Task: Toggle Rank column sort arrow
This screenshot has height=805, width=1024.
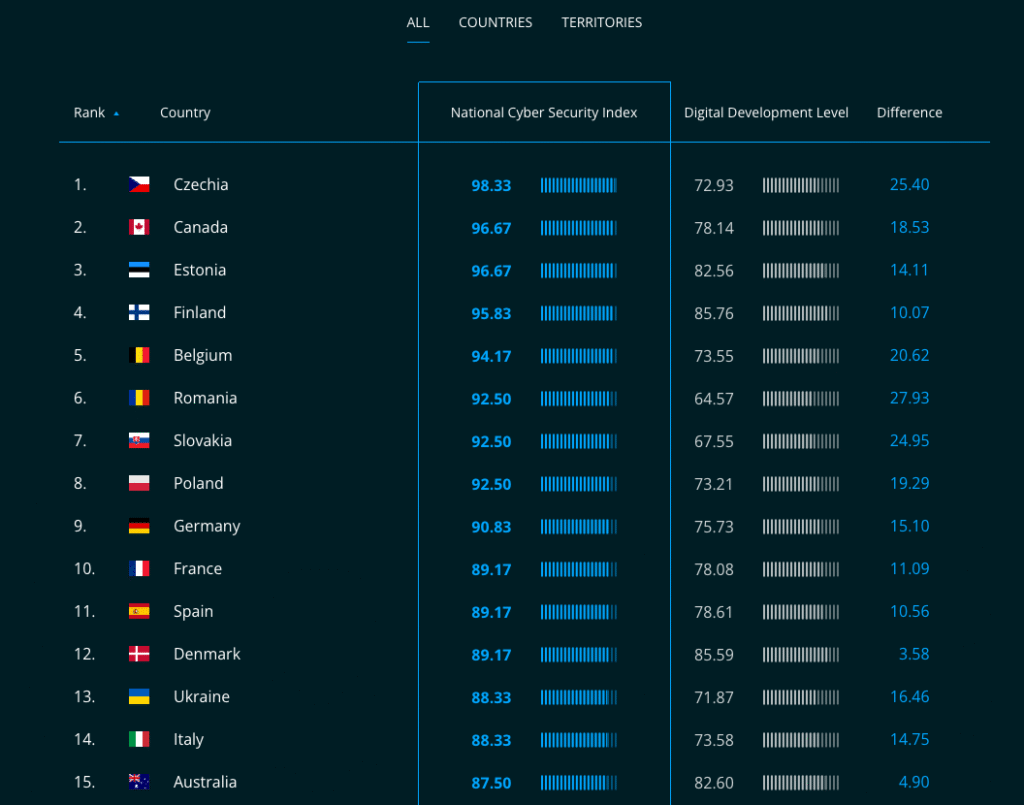Action: click(x=116, y=114)
